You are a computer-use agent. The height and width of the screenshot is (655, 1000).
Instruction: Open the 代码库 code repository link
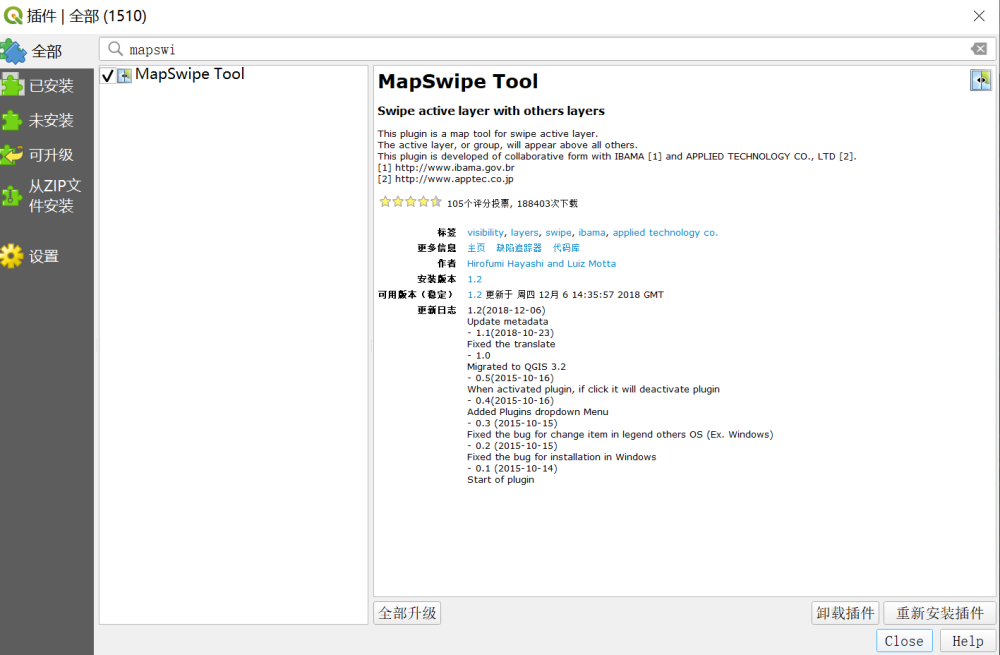tap(566, 248)
